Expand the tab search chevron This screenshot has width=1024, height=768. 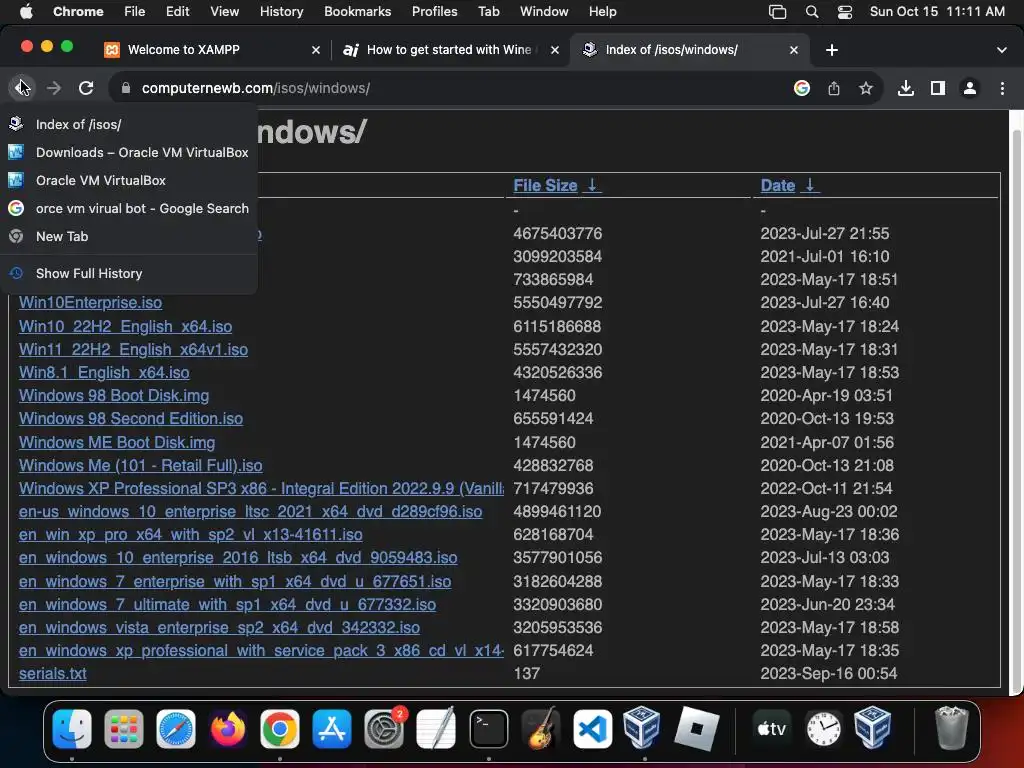[1002, 50]
